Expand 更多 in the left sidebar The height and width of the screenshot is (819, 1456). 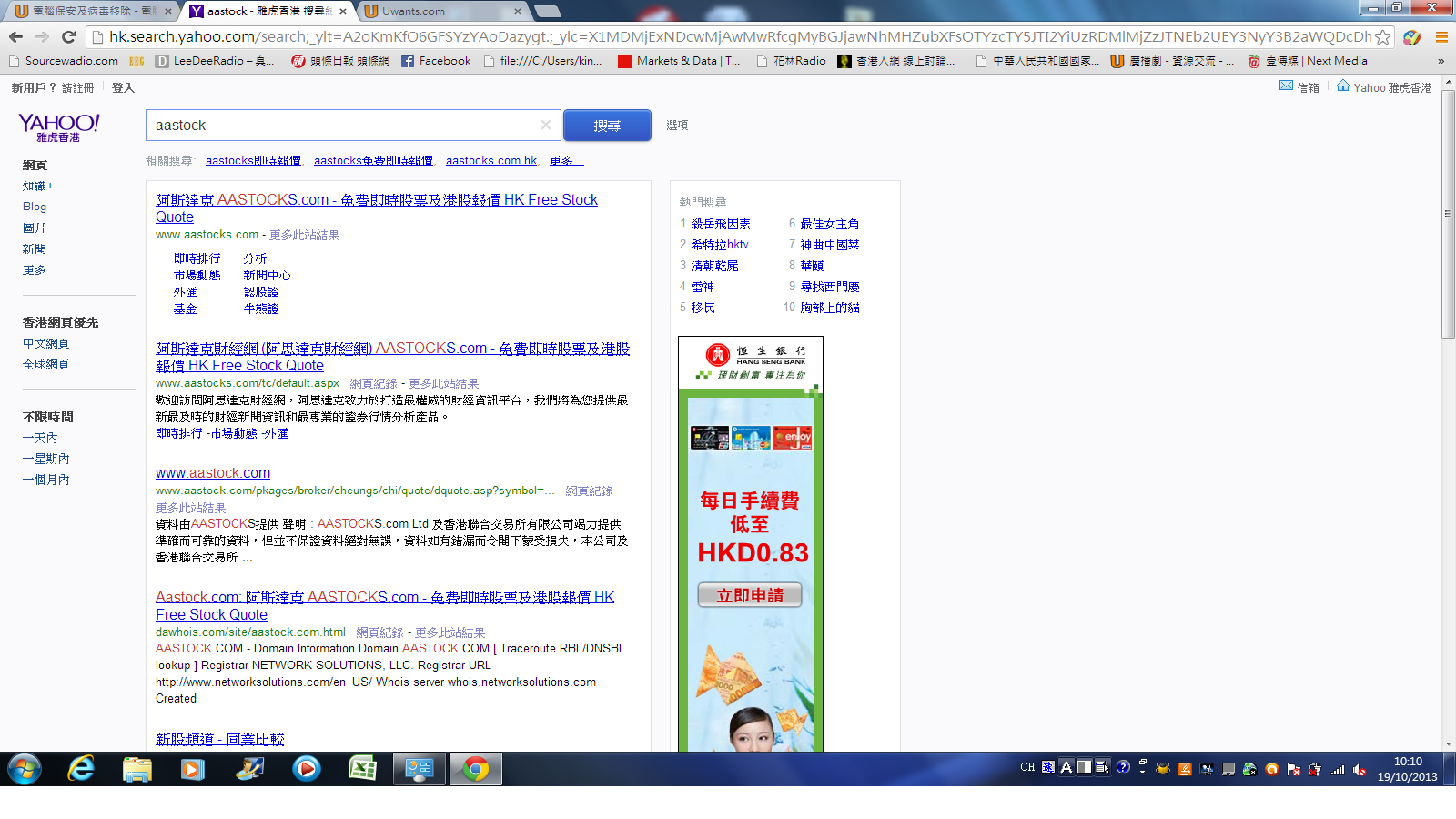[x=35, y=269]
